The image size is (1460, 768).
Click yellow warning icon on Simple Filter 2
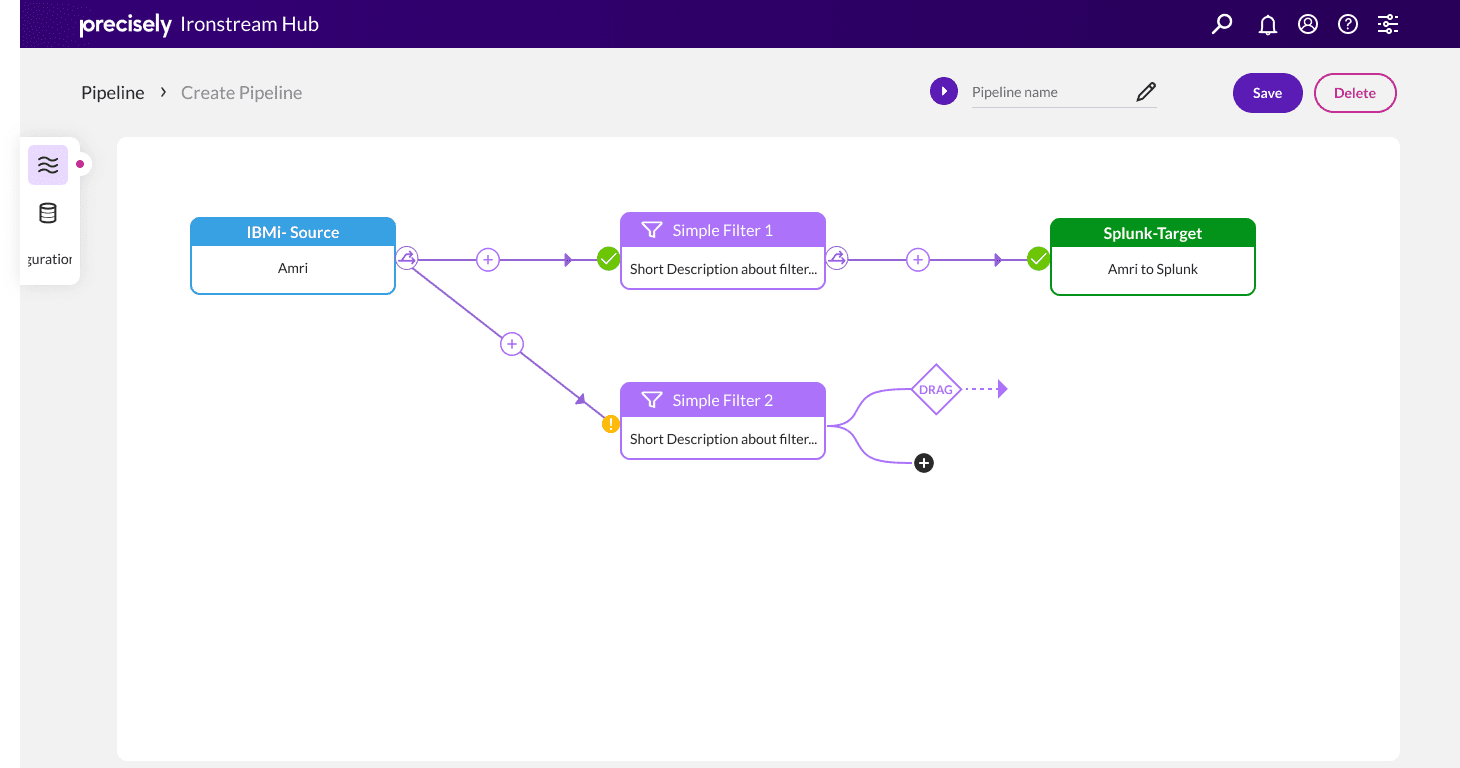click(610, 424)
